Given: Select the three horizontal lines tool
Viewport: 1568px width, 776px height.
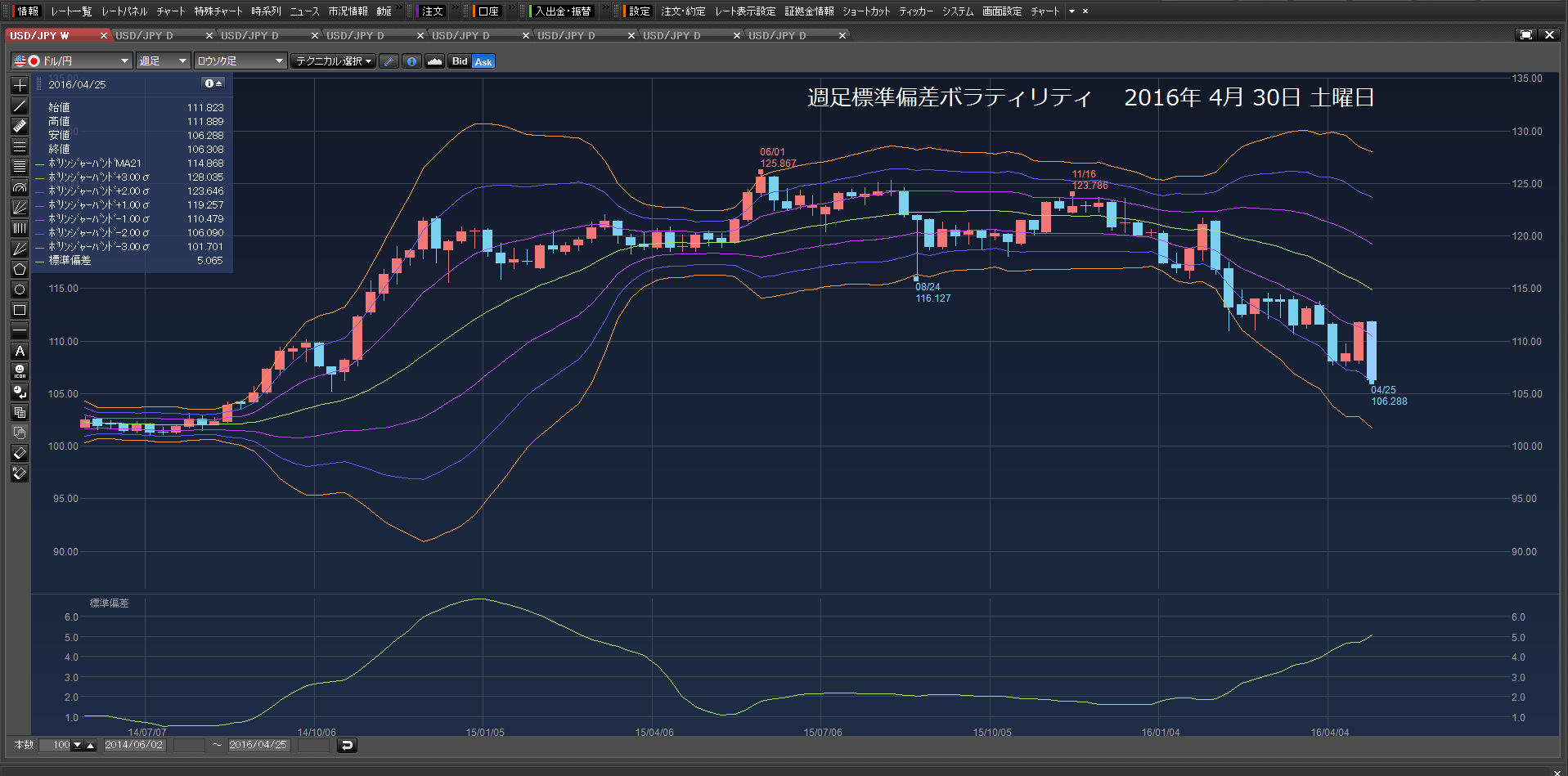Looking at the screenshot, I should 20,146.
